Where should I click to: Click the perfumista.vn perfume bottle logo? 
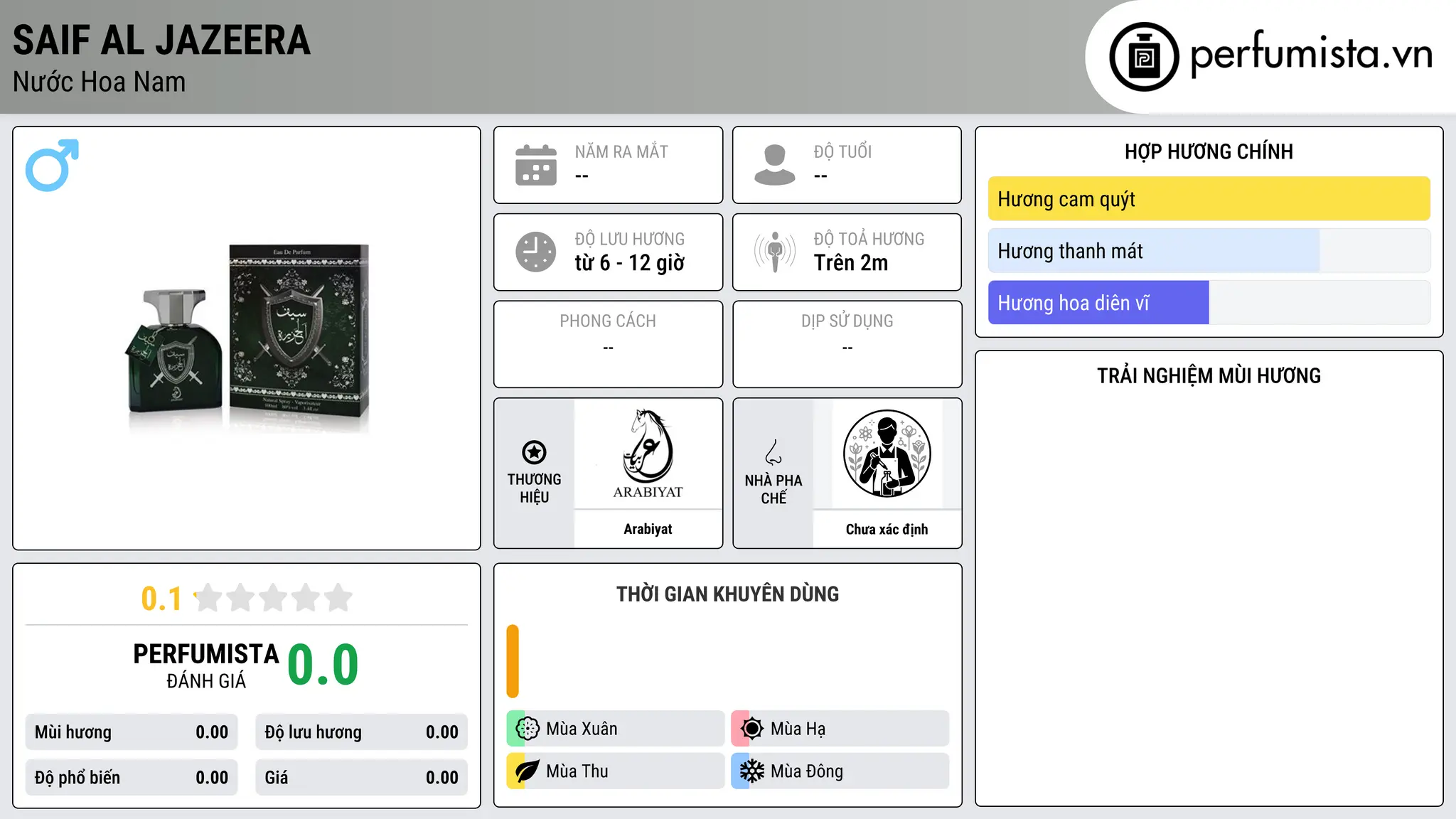click(1144, 57)
